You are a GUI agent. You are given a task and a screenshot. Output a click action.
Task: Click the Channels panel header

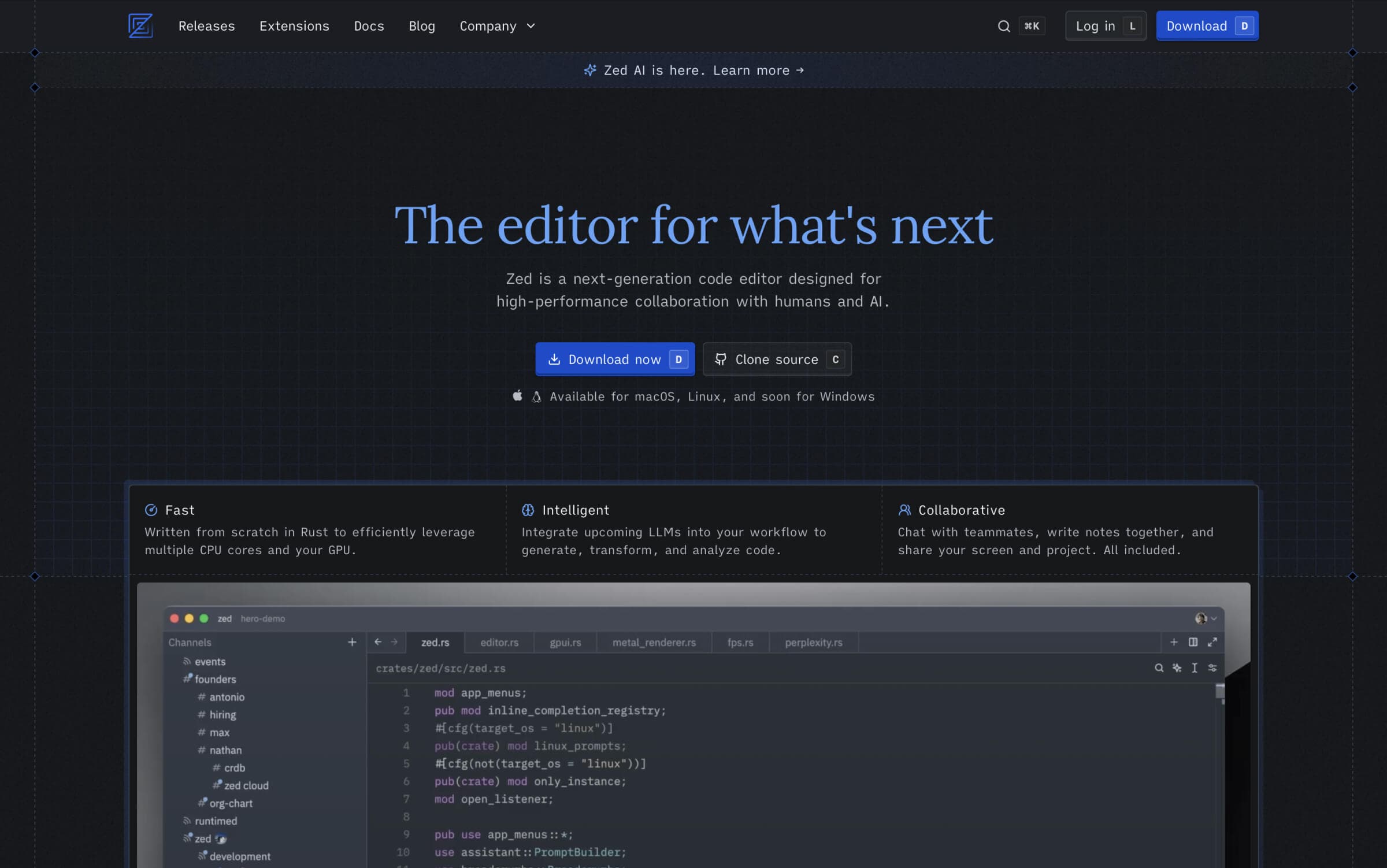coord(190,642)
